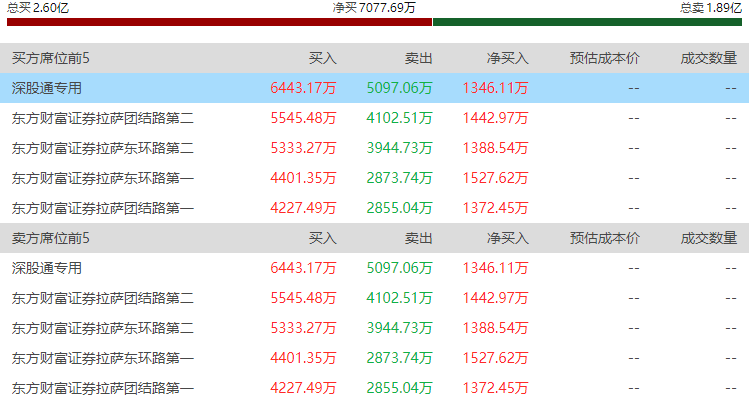The height and width of the screenshot is (400, 749).
Task: Click 净买入 column header in 卖方席位前5 header row
Action: click(507, 238)
